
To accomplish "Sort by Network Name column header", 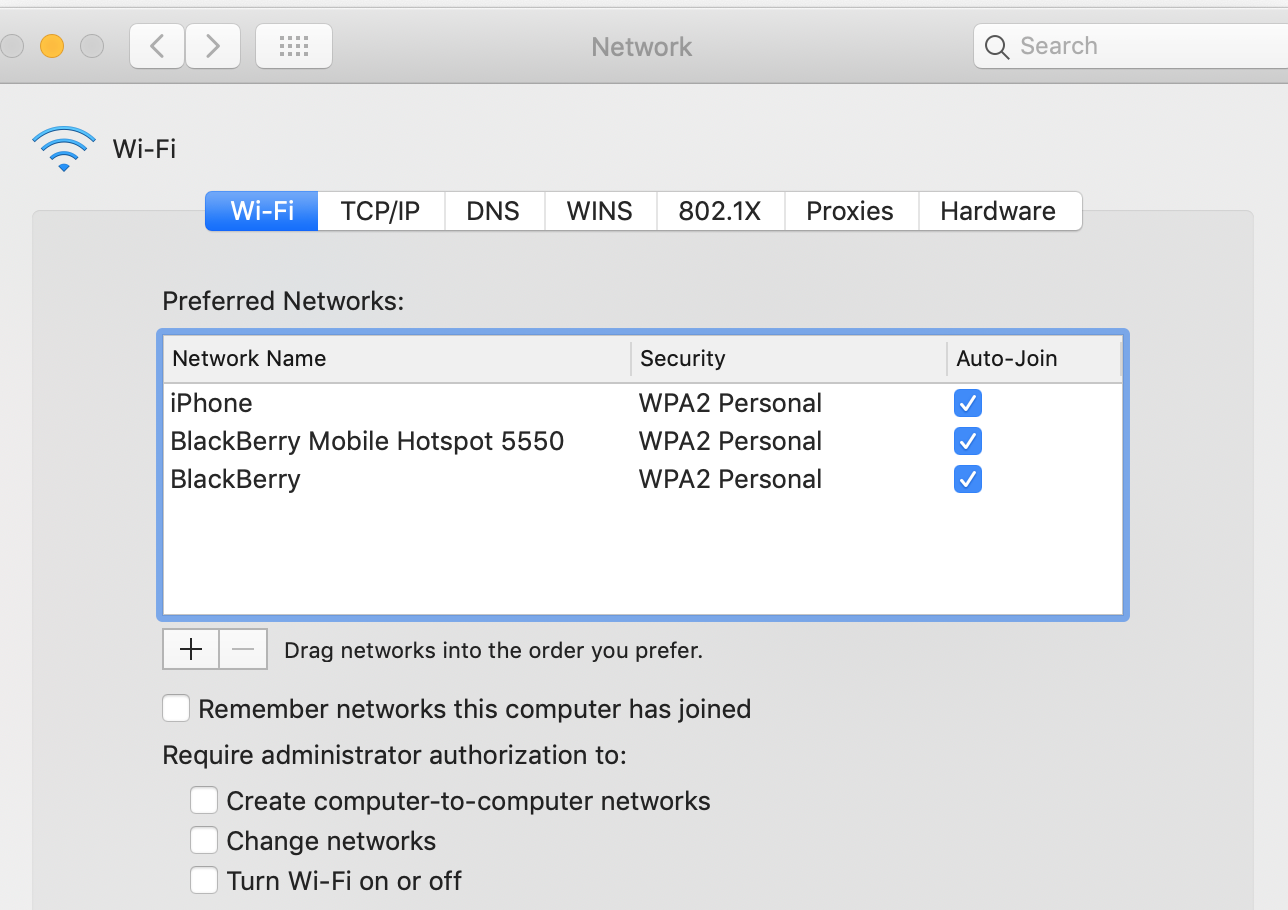I will click(x=249, y=359).
